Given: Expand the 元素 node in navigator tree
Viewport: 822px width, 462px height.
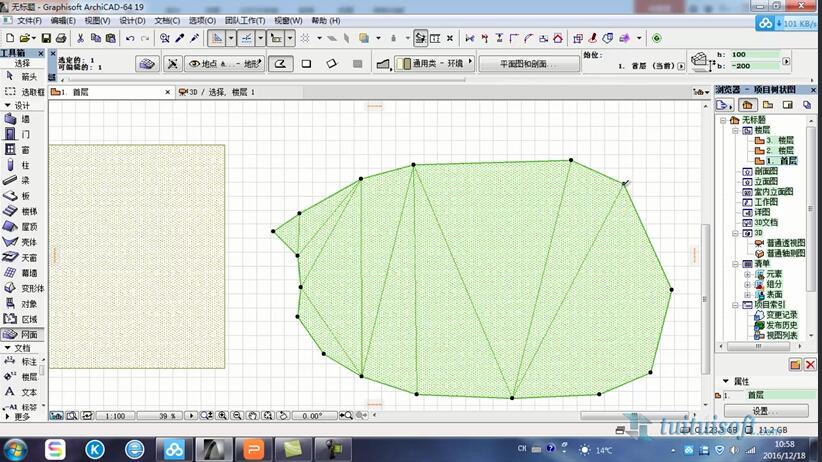Looking at the screenshot, I should point(747,273).
